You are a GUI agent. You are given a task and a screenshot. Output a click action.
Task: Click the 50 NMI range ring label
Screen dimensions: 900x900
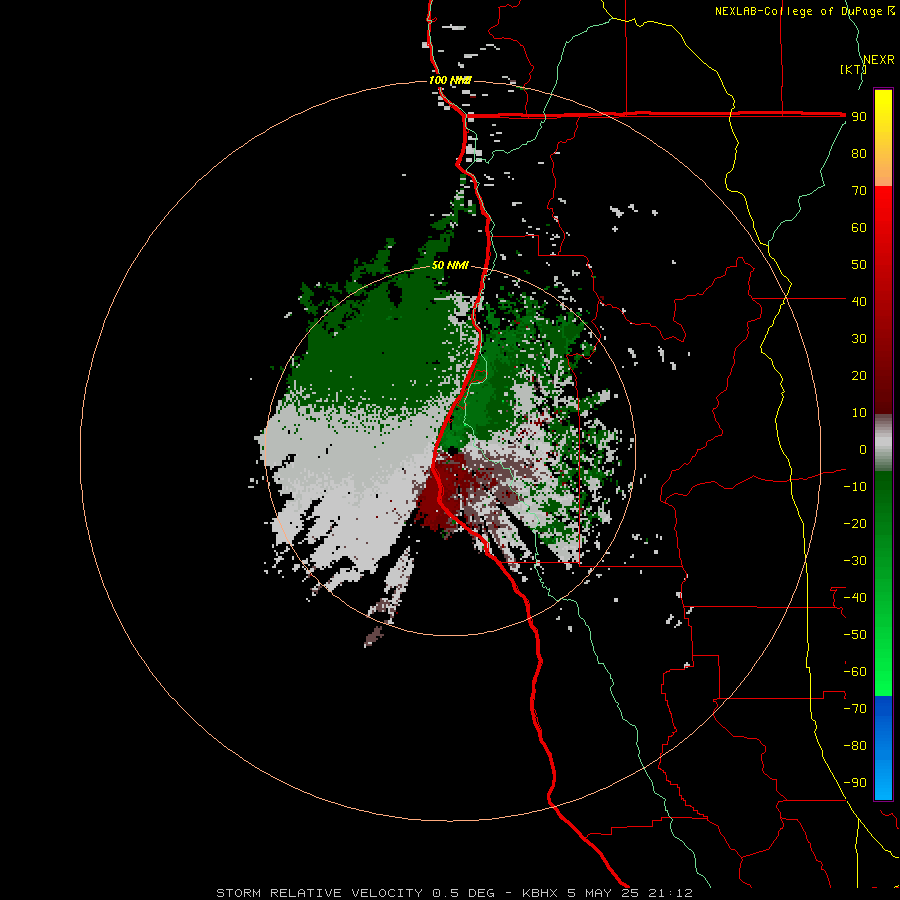pyautogui.click(x=451, y=265)
